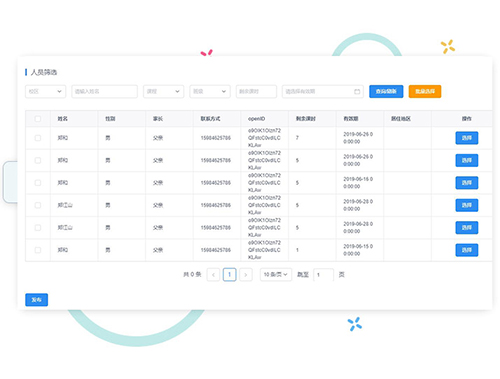This screenshot has width=500, height=379.
Task: Check the row with 5 hours dated 2019-06-26
Action: click(x=38, y=160)
